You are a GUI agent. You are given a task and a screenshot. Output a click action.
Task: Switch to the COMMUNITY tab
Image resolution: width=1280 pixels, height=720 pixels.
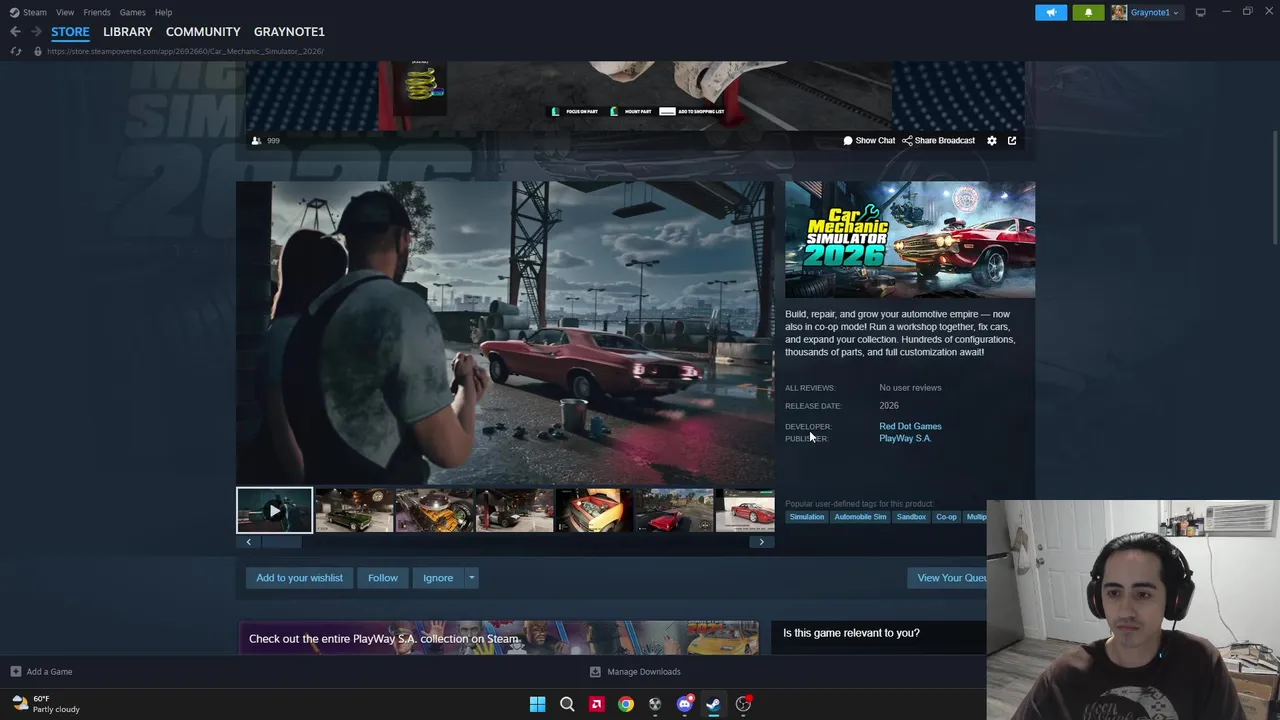coord(203,32)
